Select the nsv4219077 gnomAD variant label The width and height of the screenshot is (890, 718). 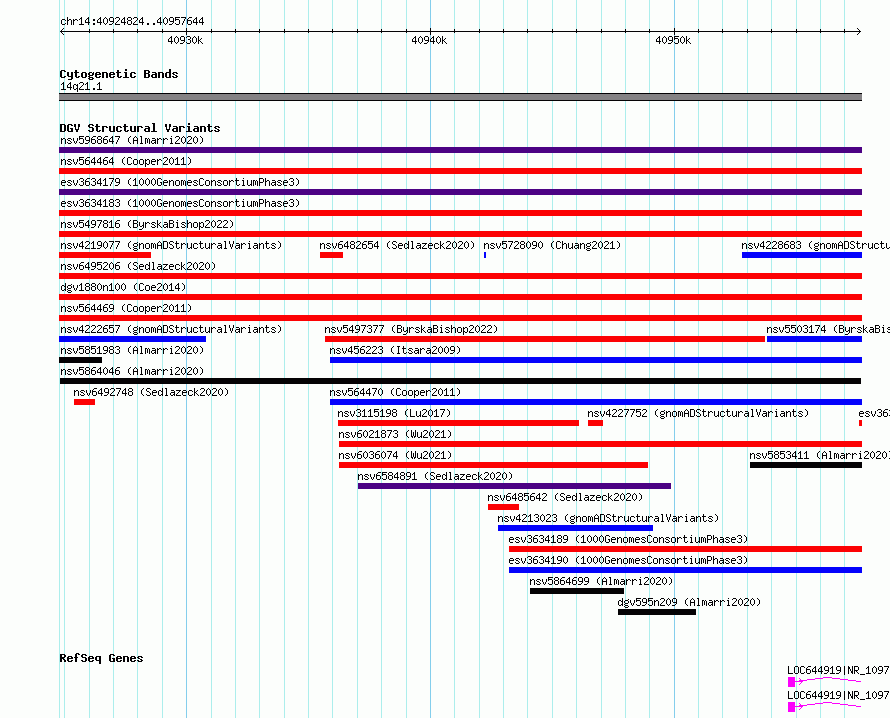coord(171,245)
